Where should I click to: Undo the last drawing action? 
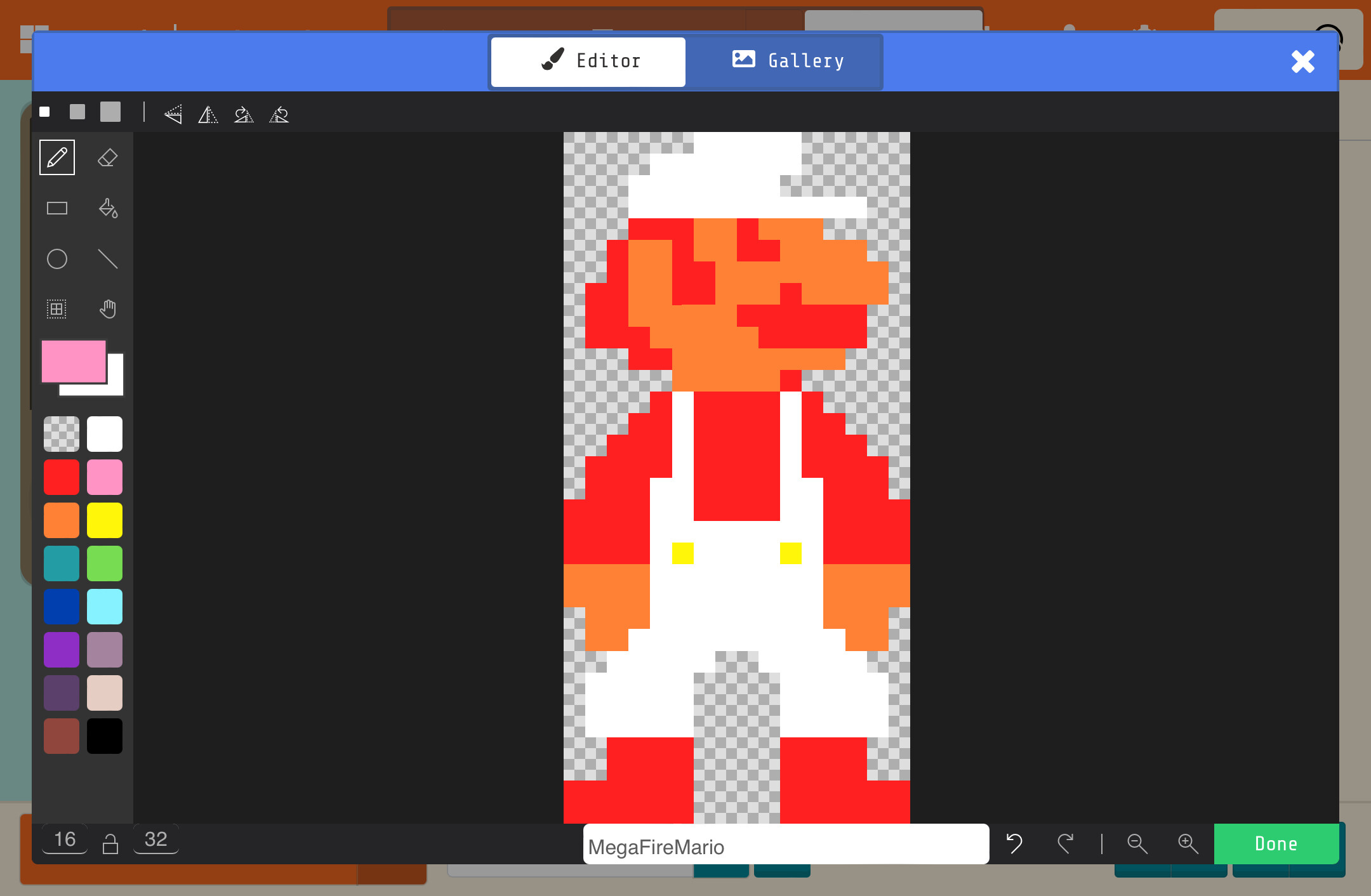[x=1014, y=843]
